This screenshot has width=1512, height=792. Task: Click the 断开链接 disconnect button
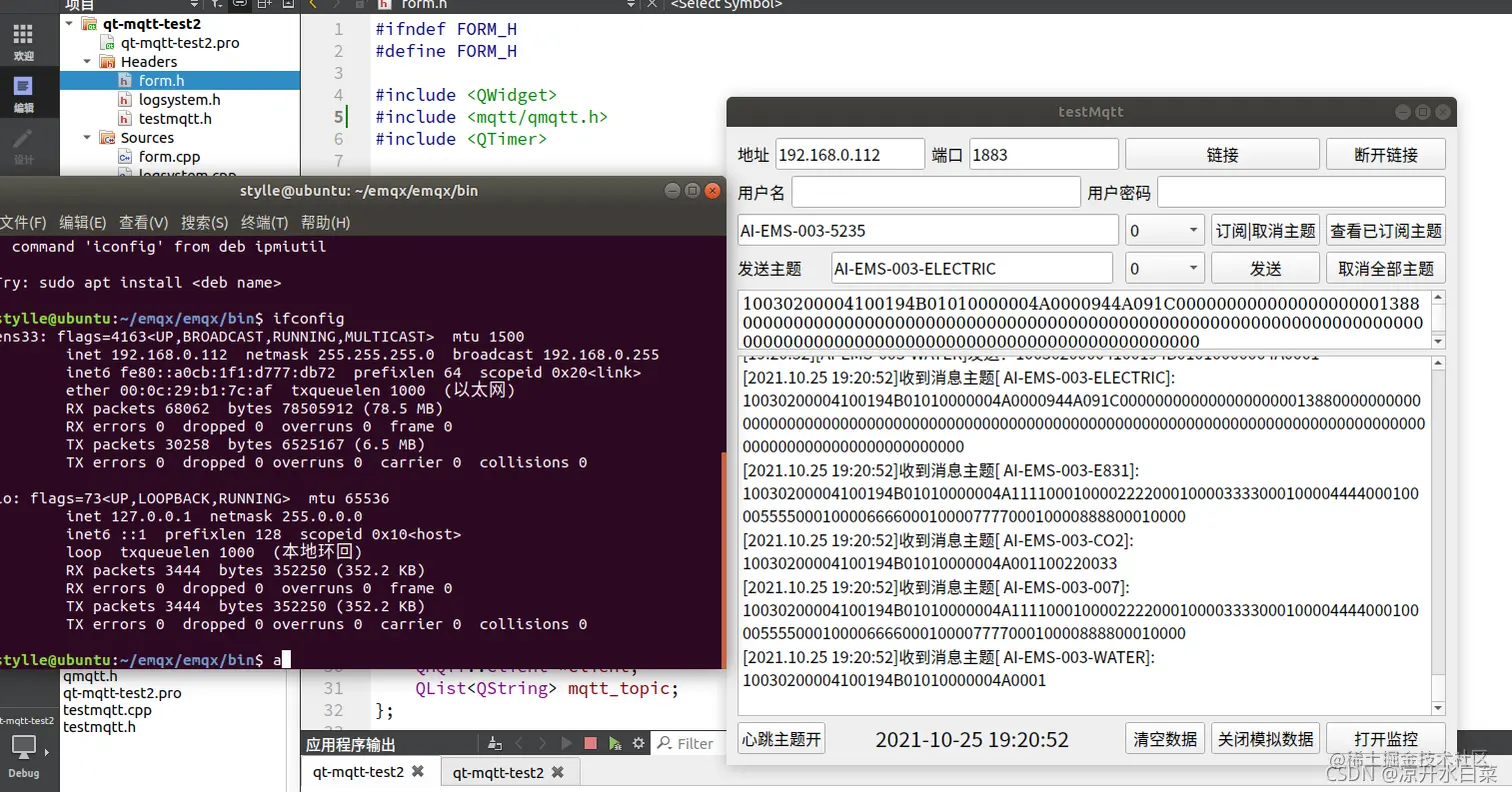point(1386,155)
